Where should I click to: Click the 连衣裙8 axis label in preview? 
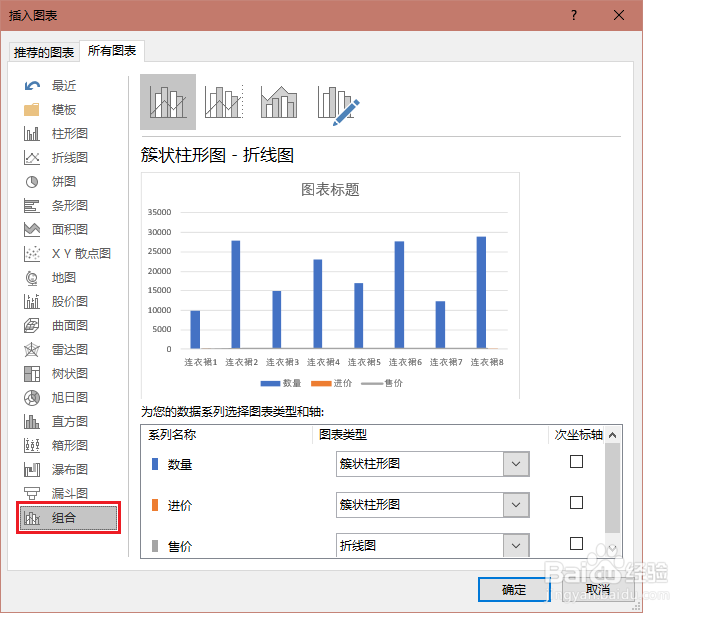[487, 362]
